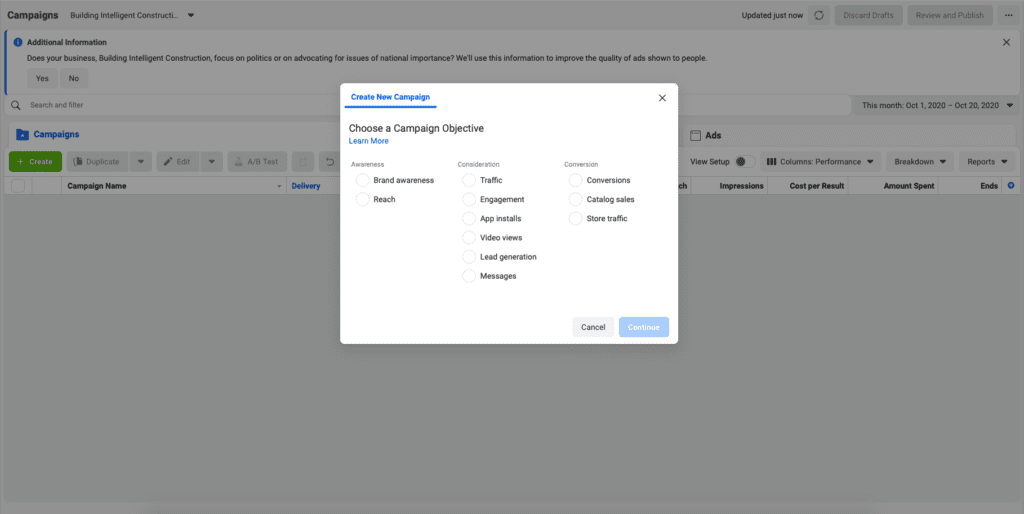The height and width of the screenshot is (514, 1024).
Task: Pick the Lead generation objective
Action: (x=469, y=257)
